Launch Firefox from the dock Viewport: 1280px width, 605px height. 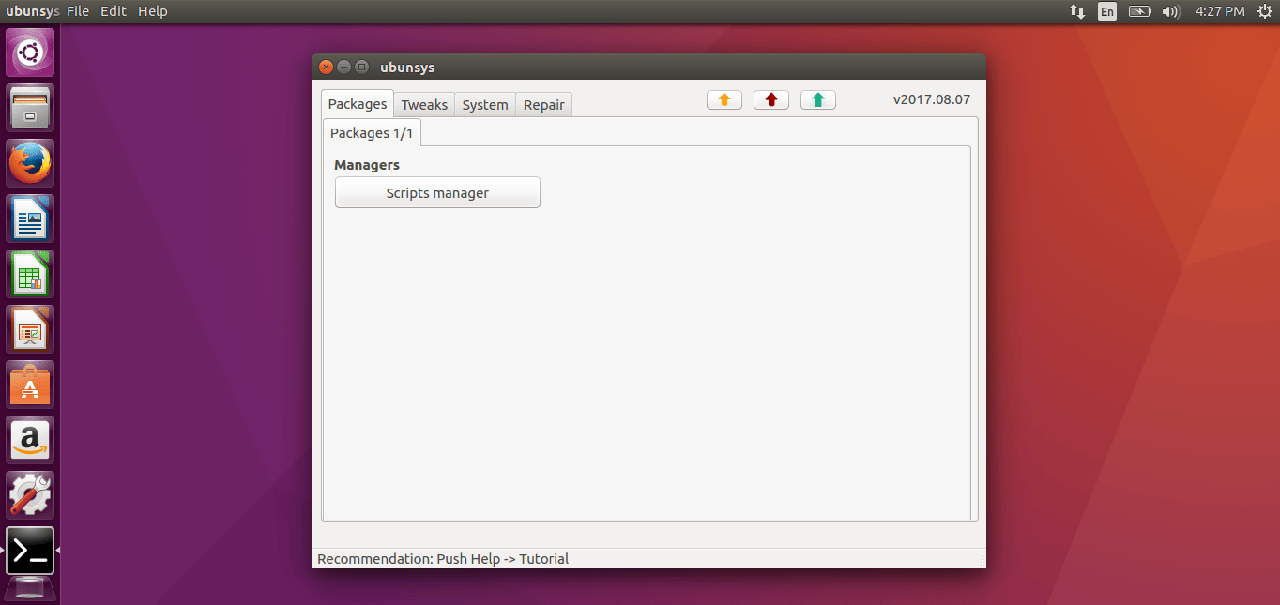tap(30, 163)
